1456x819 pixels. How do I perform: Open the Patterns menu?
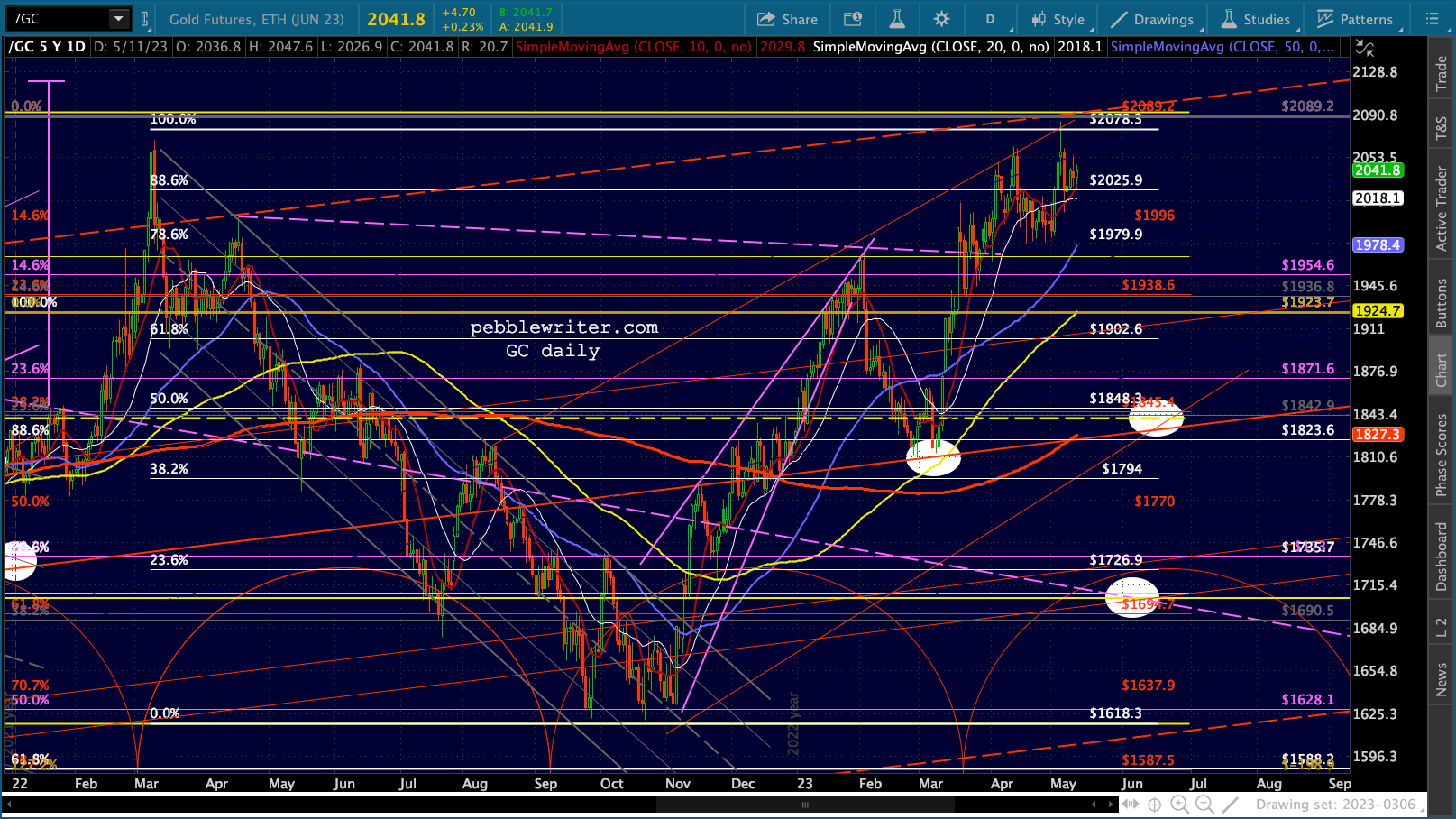tap(1355, 19)
